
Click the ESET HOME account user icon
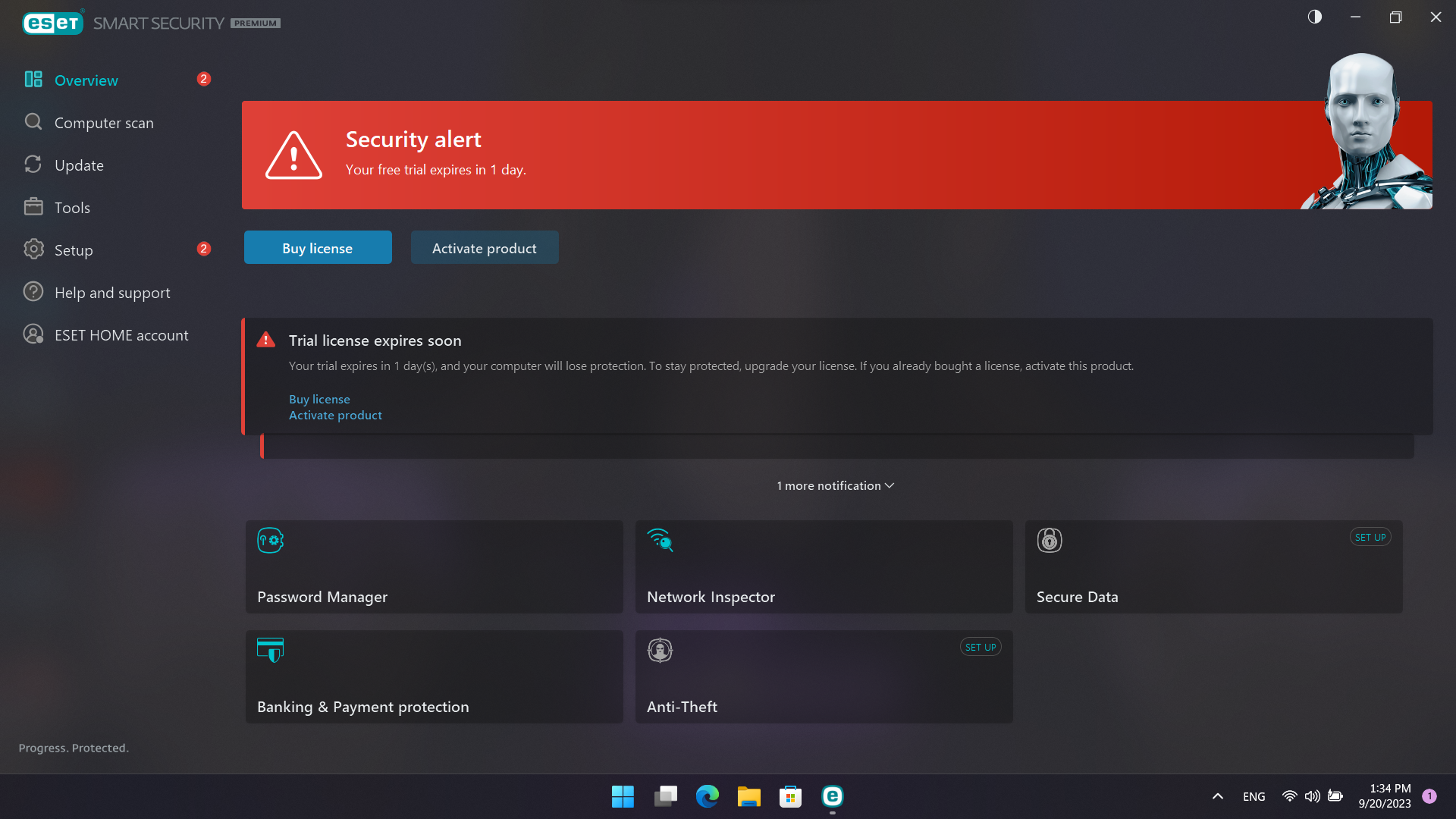click(33, 334)
